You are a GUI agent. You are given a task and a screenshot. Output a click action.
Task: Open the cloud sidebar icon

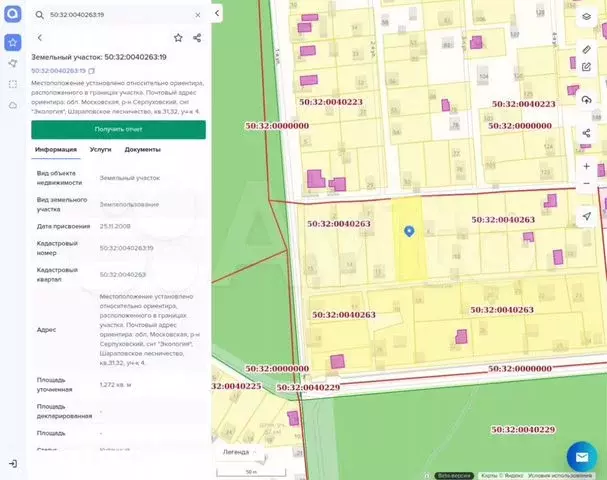click(x=13, y=105)
